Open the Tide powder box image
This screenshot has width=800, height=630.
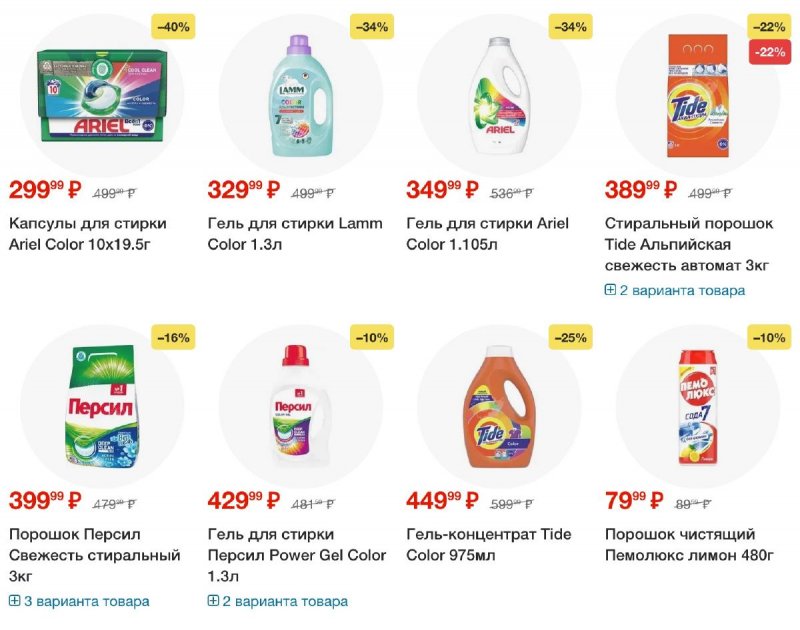(698, 95)
